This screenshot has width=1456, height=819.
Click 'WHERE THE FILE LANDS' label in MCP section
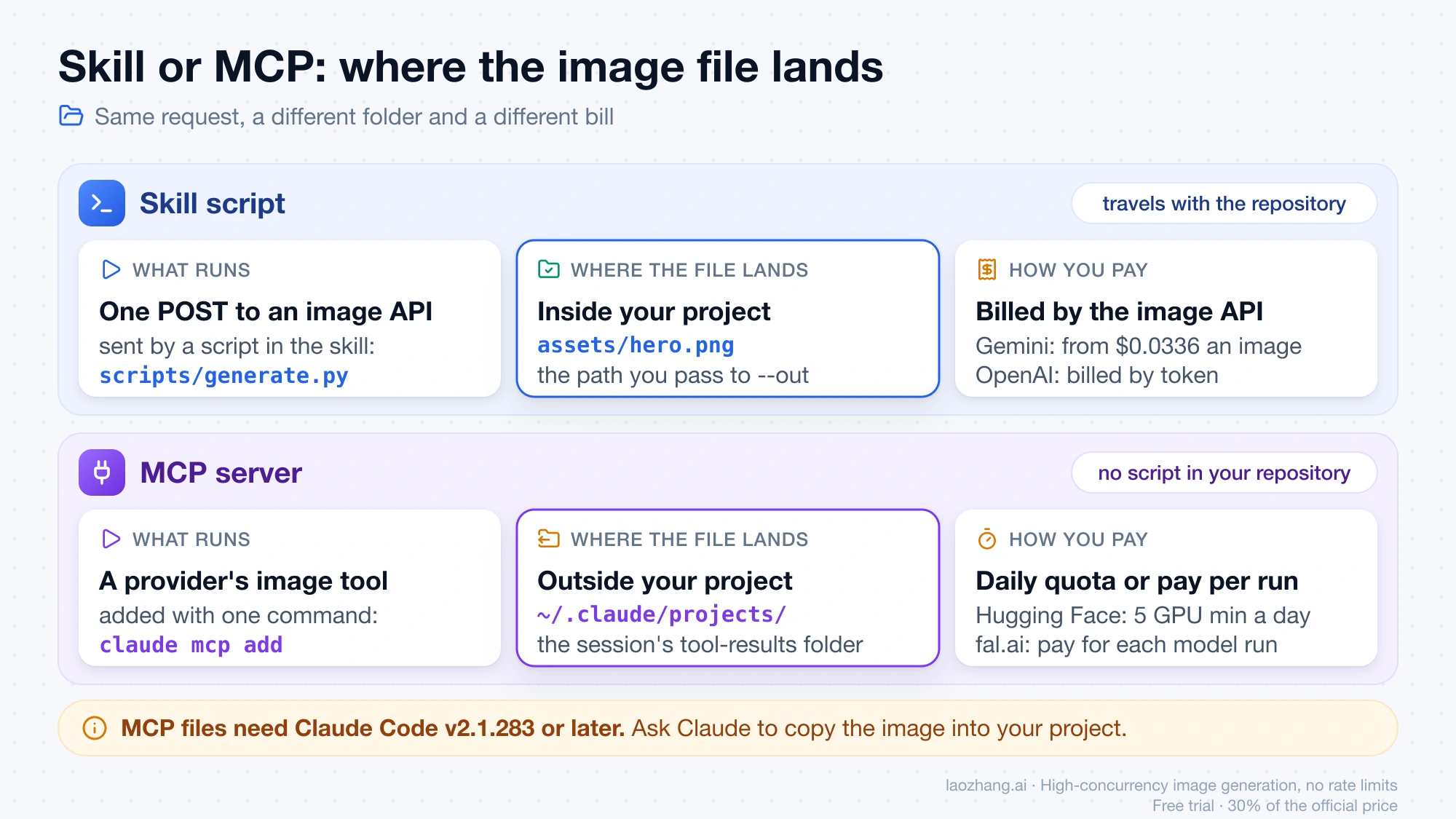click(689, 539)
